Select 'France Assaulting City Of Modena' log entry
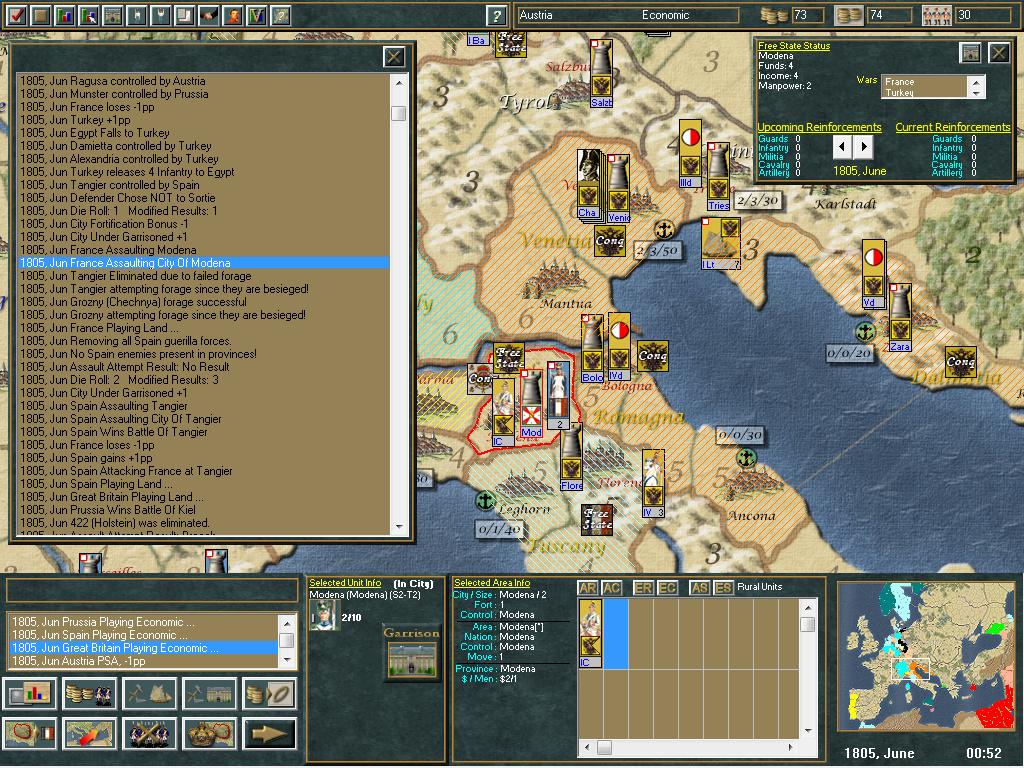The height and width of the screenshot is (768, 1024). tap(204, 263)
